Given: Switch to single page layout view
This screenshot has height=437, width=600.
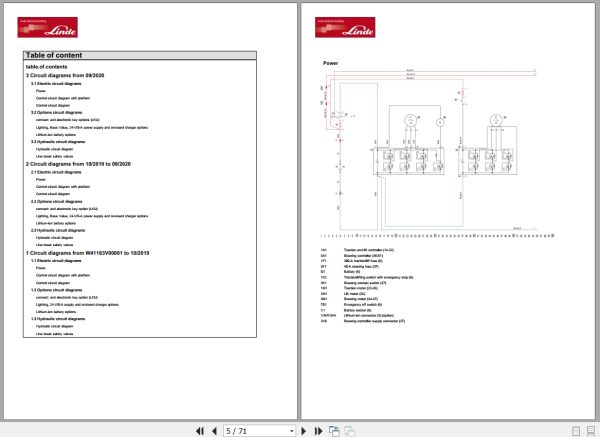Looking at the screenshot, I should [x=576, y=431].
